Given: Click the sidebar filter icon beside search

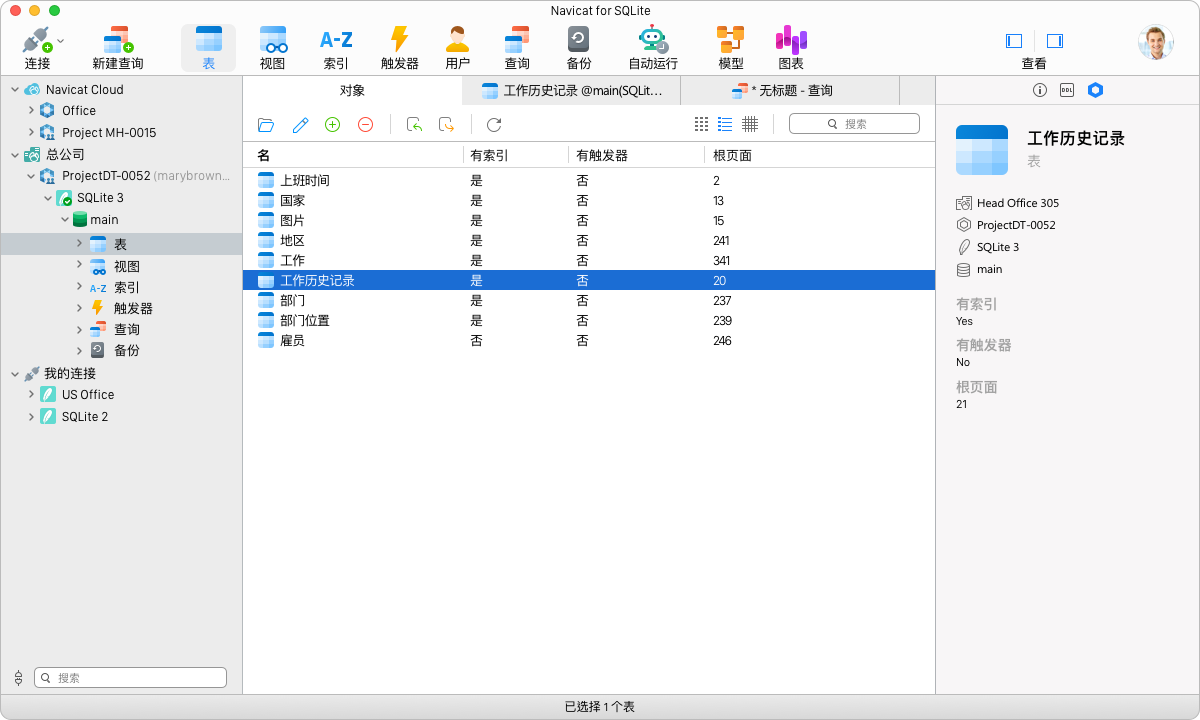Looking at the screenshot, I should pyautogui.click(x=18, y=677).
